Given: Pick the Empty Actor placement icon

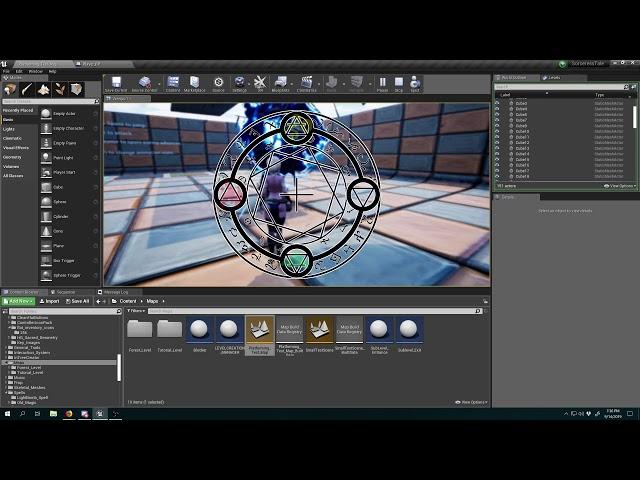Looking at the screenshot, I should coord(46,113).
